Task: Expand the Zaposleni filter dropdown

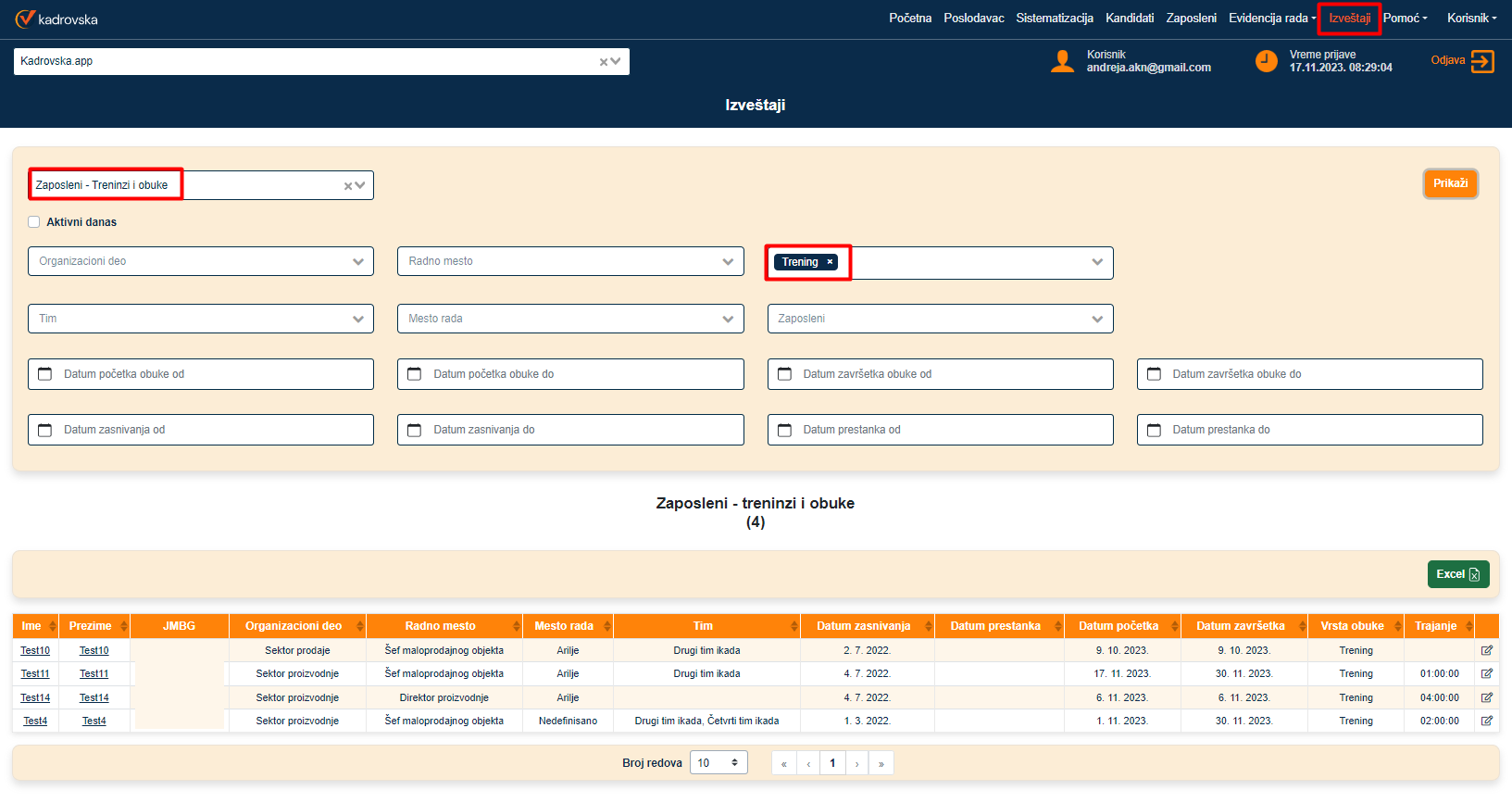Action: 1096,319
